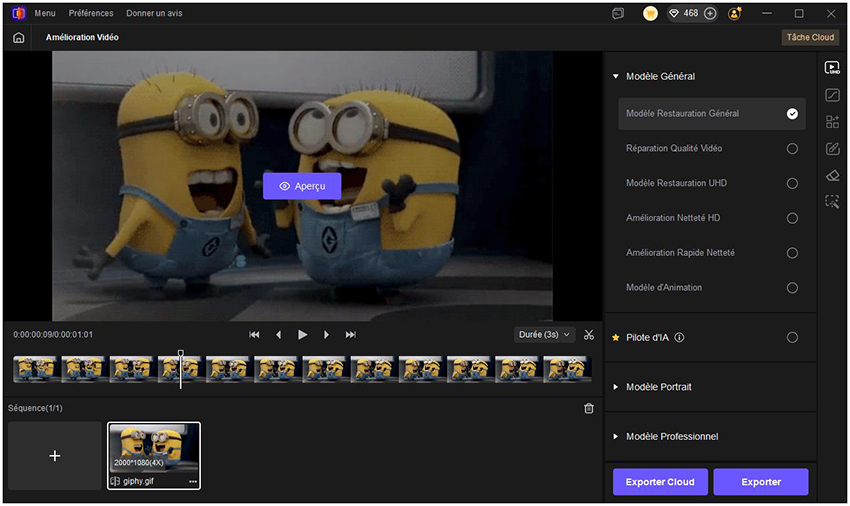This screenshot has height=506, width=850.
Task: Click the home icon in the top bar
Action: (18, 37)
